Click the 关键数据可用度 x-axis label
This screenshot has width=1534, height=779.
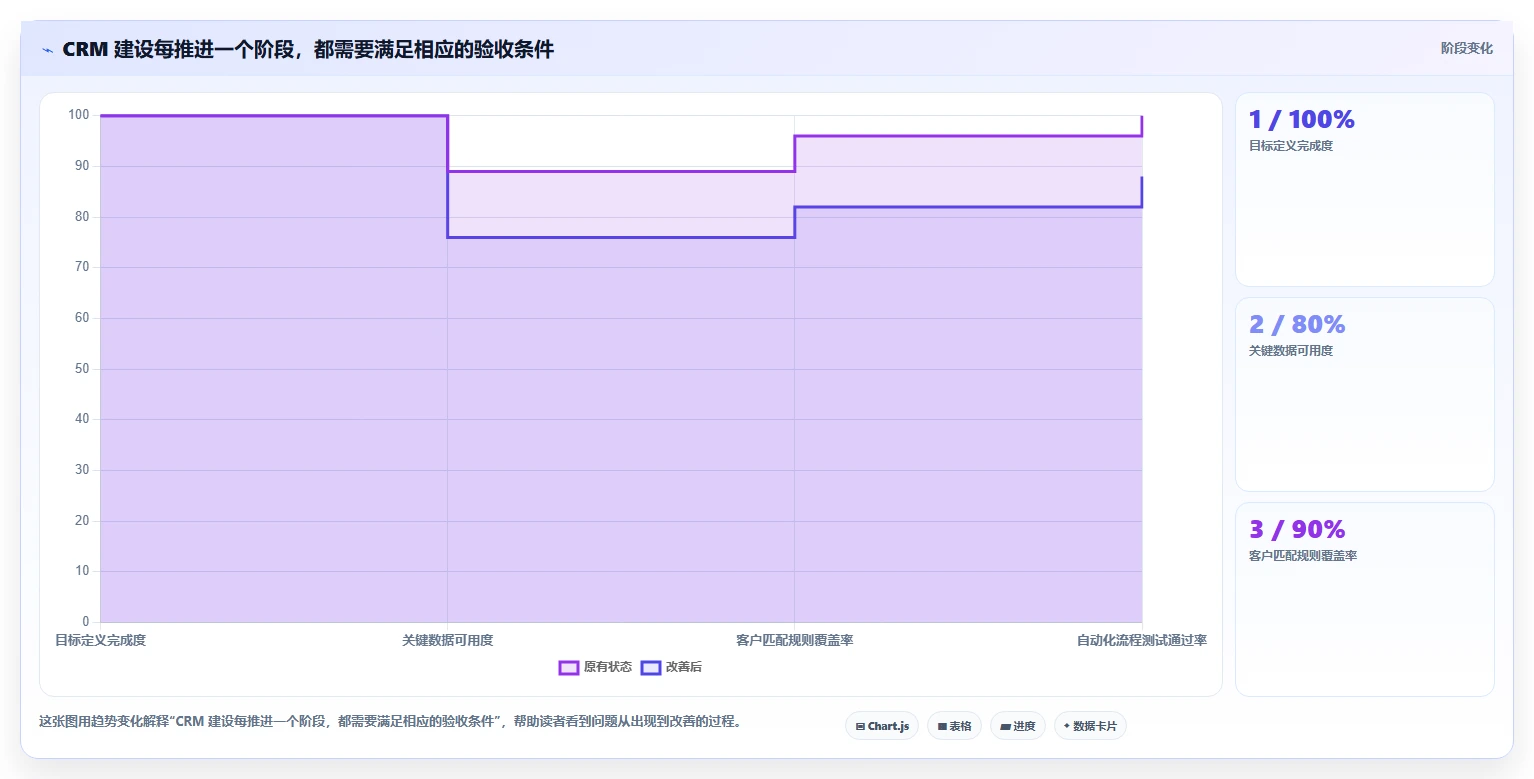pos(447,640)
